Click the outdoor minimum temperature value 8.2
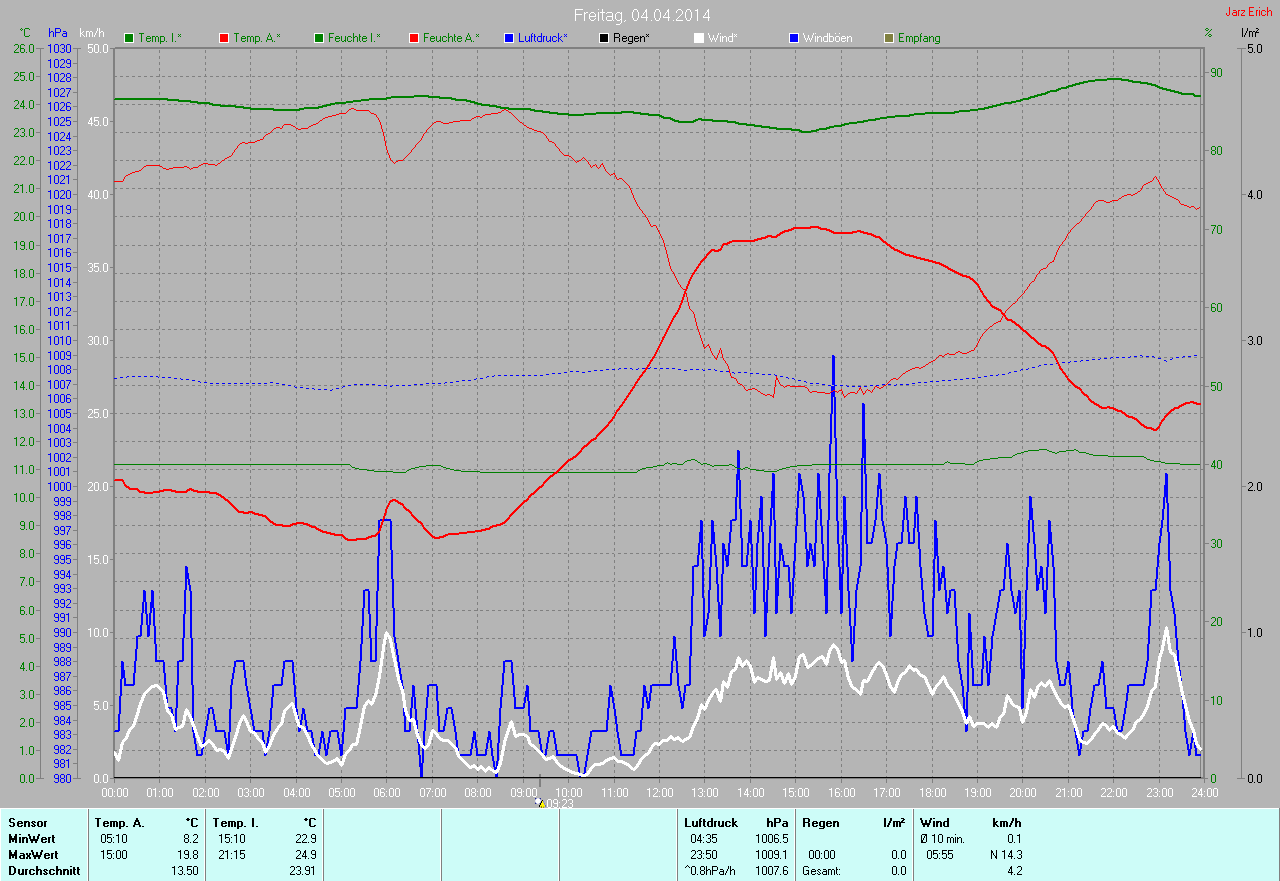 pyautogui.click(x=191, y=839)
